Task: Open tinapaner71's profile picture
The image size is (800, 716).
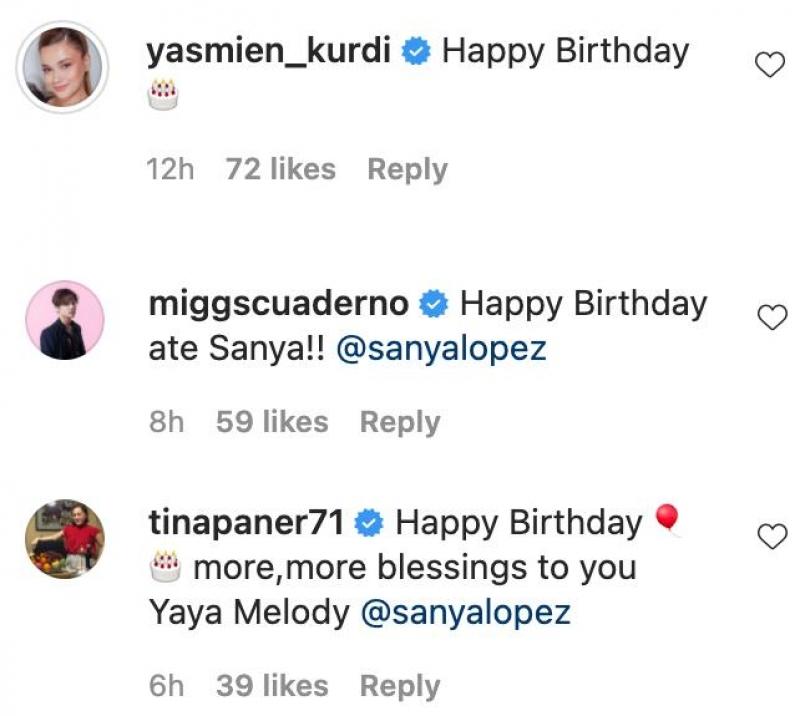Action: click(65, 539)
